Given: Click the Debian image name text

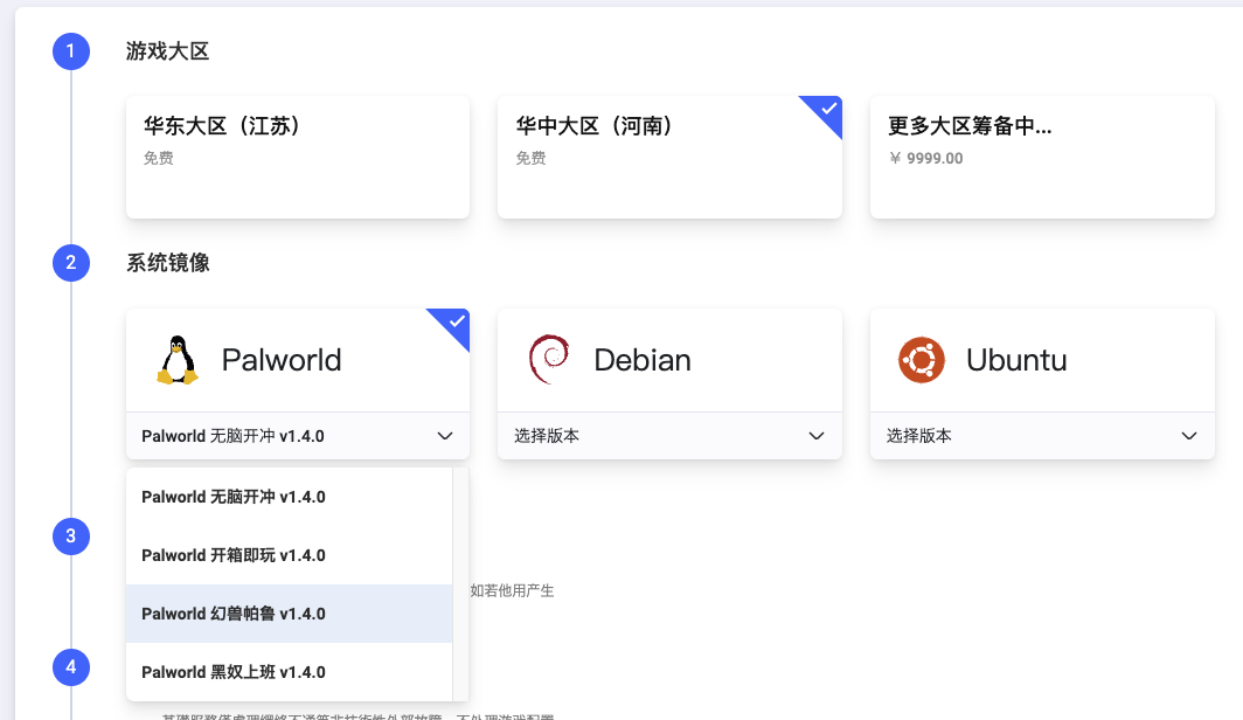Looking at the screenshot, I should [642, 360].
